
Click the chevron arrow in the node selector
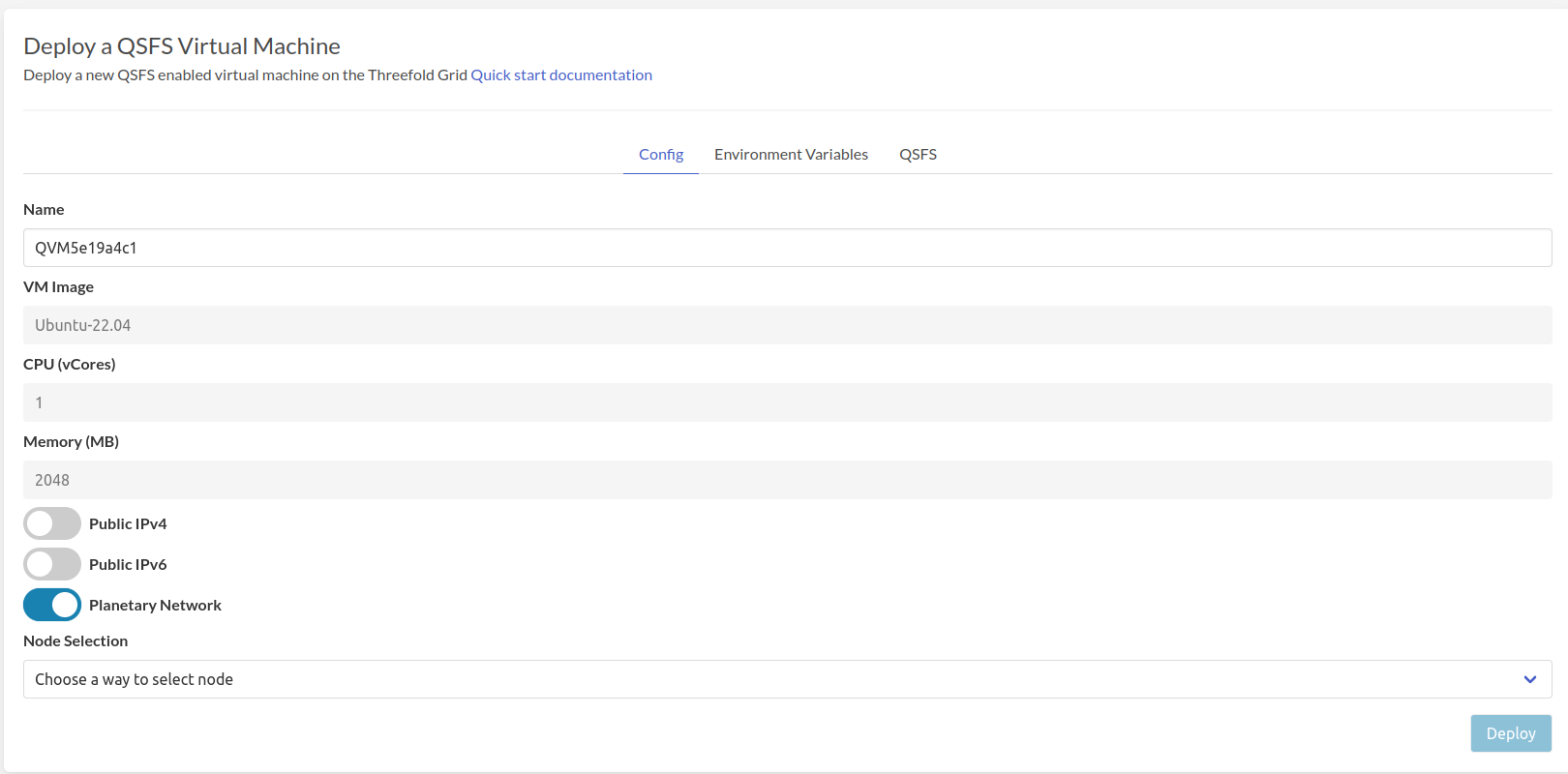click(1529, 679)
